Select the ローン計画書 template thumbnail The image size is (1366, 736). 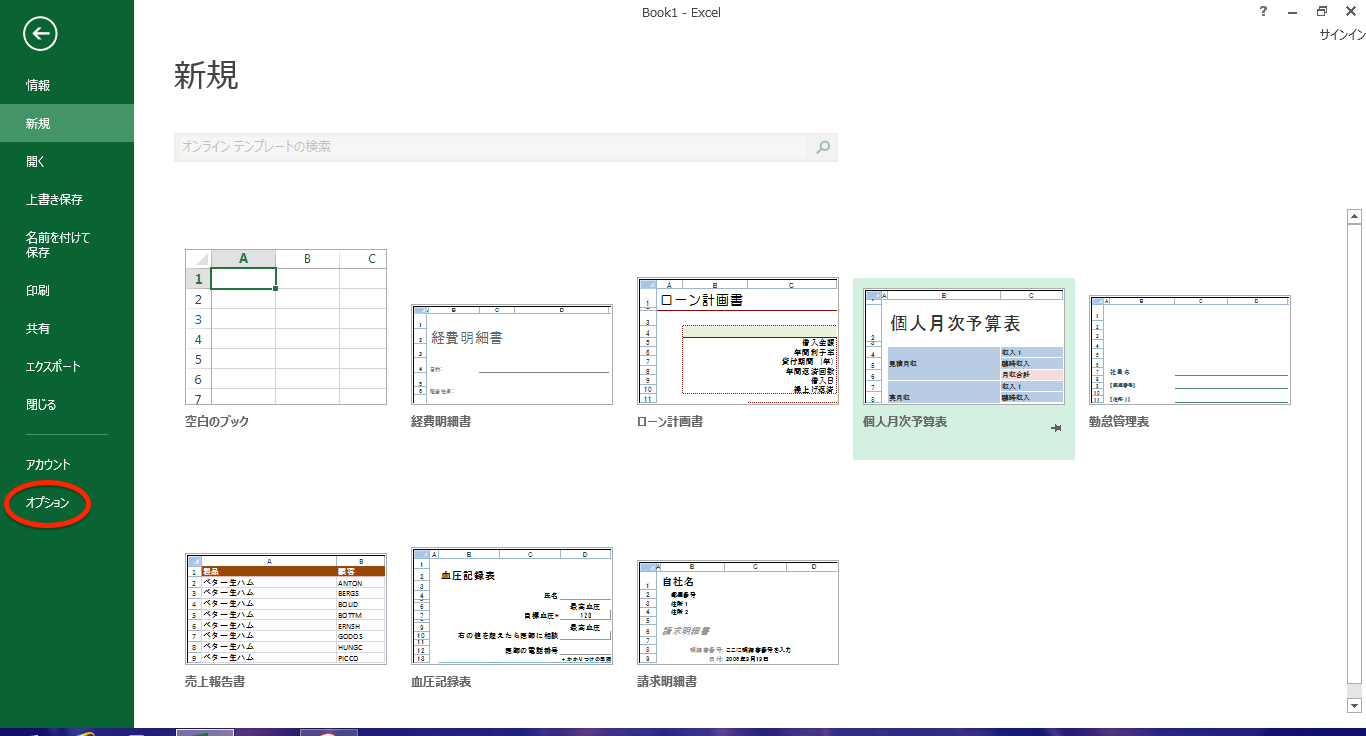click(738, 341)
